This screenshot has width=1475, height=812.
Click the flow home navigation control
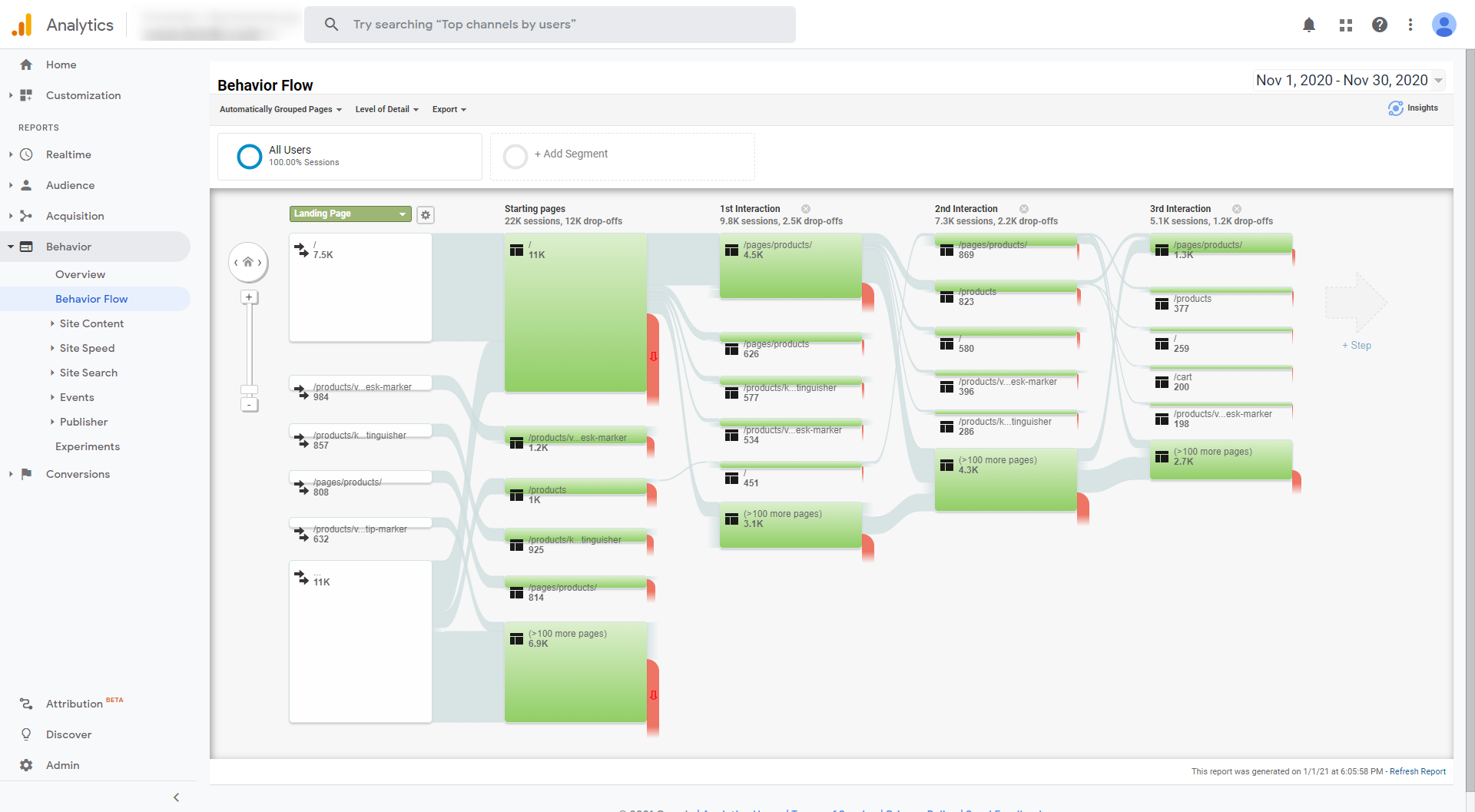[248, 262]
